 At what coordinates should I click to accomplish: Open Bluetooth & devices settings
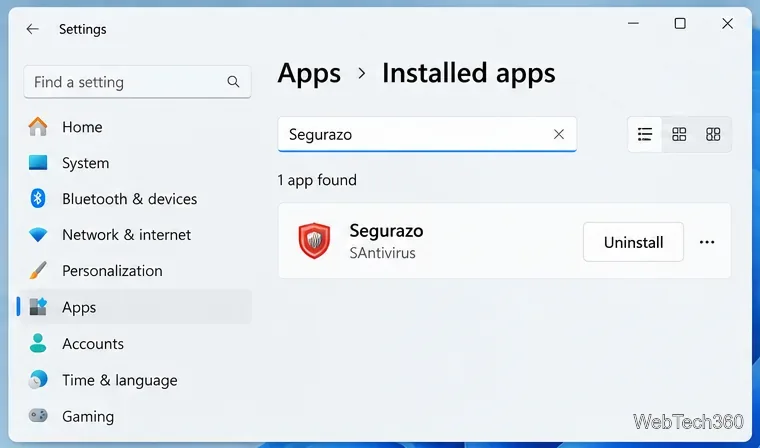coord(136,199)
